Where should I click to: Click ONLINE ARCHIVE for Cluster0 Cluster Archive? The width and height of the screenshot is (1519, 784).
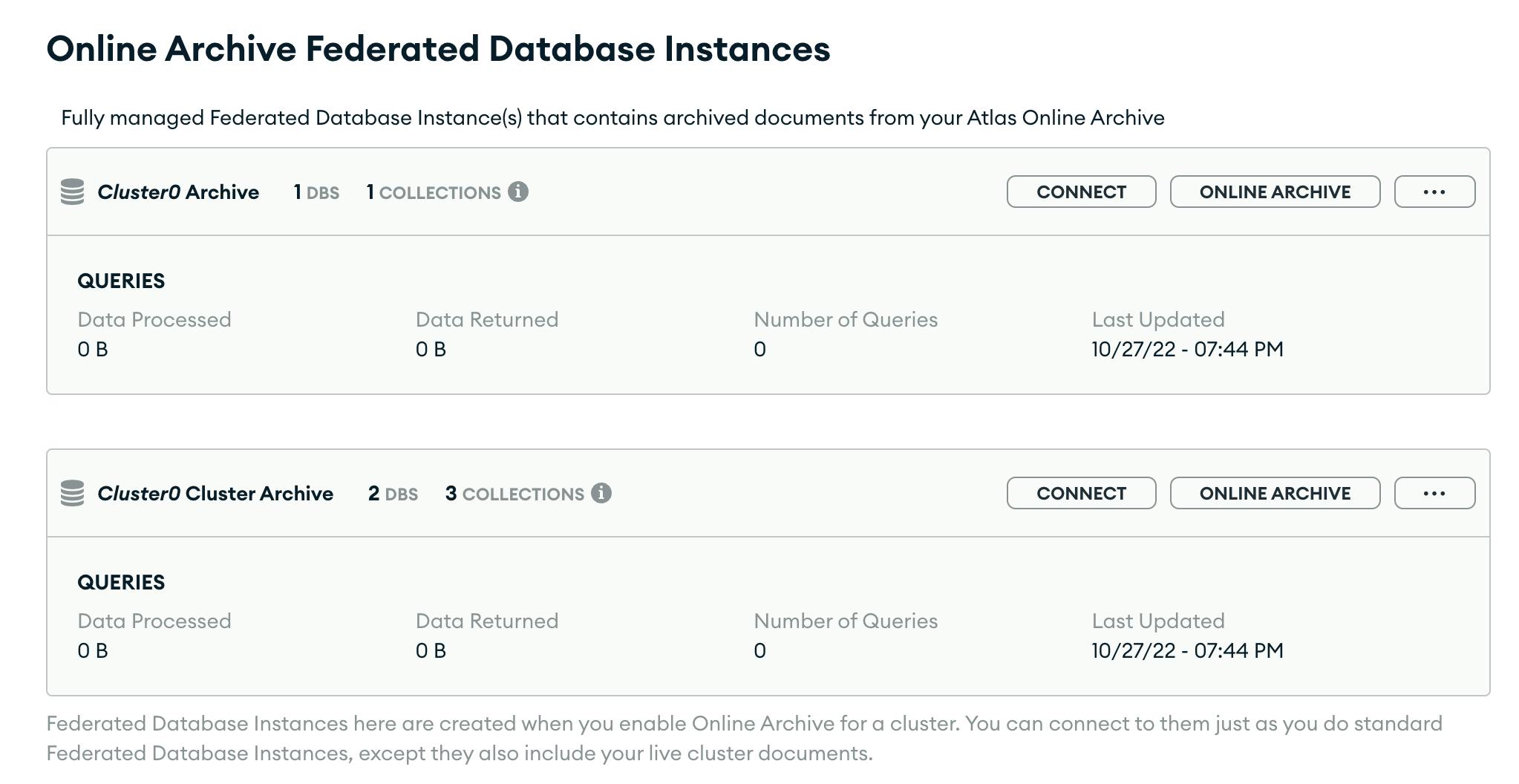pos(1275,492)
